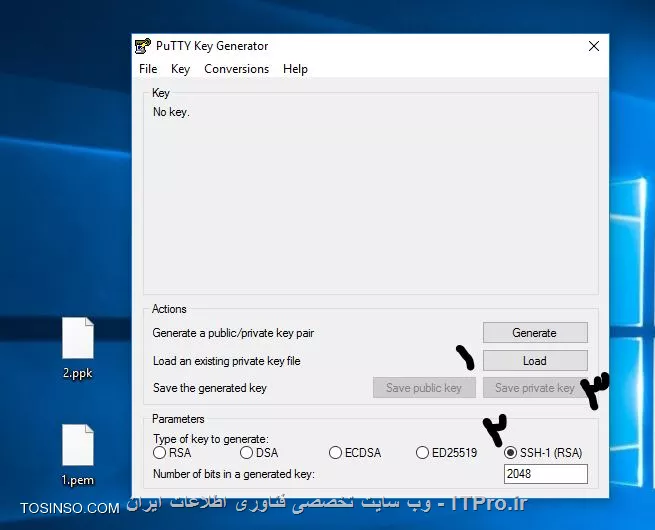Click the 'Save the generated key' label
The width and height of the screenshot is (655, 530).
(x=209, y=388)
